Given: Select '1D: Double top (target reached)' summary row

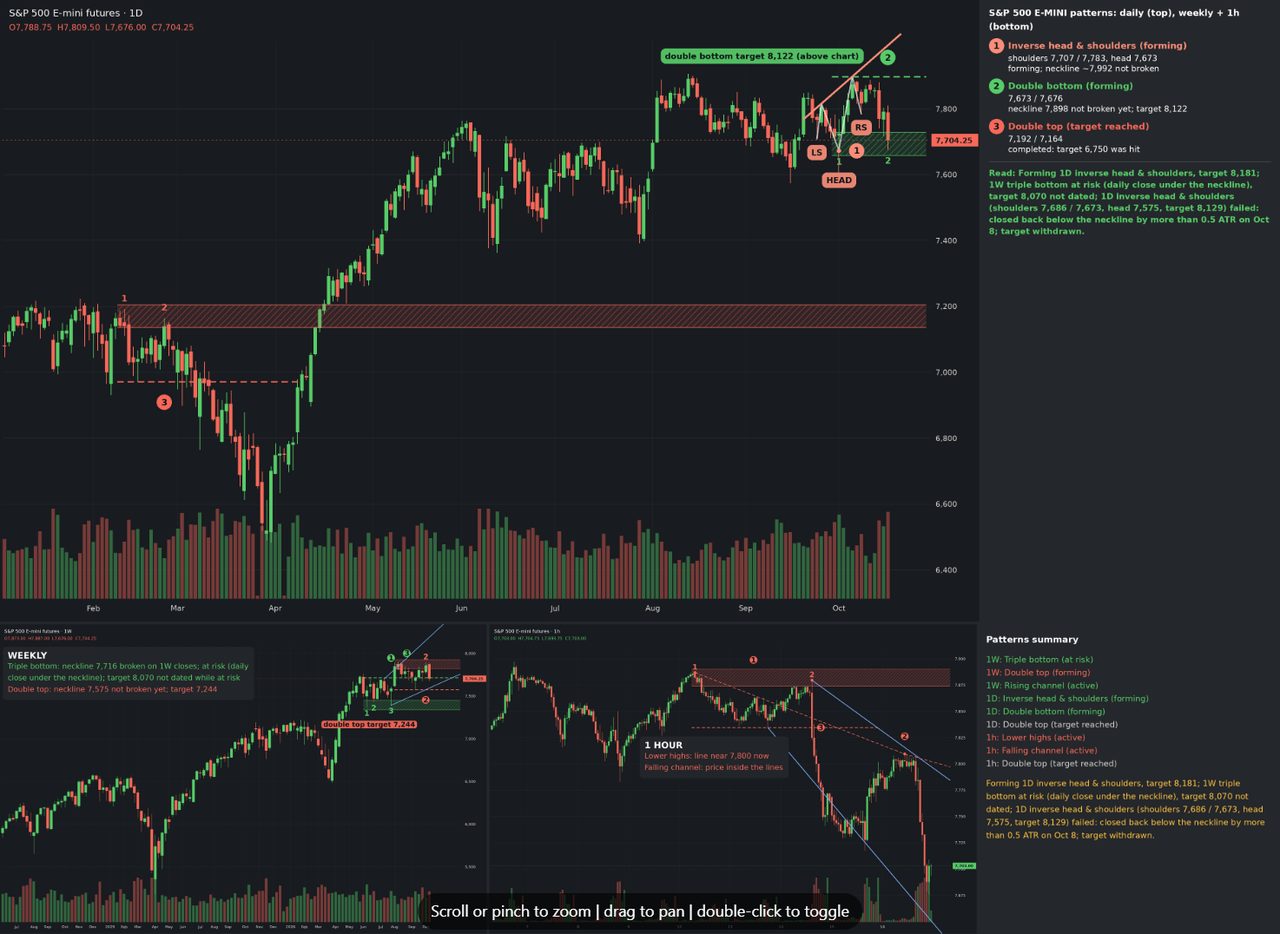Looking at the screenshot, I should 1051,725.
